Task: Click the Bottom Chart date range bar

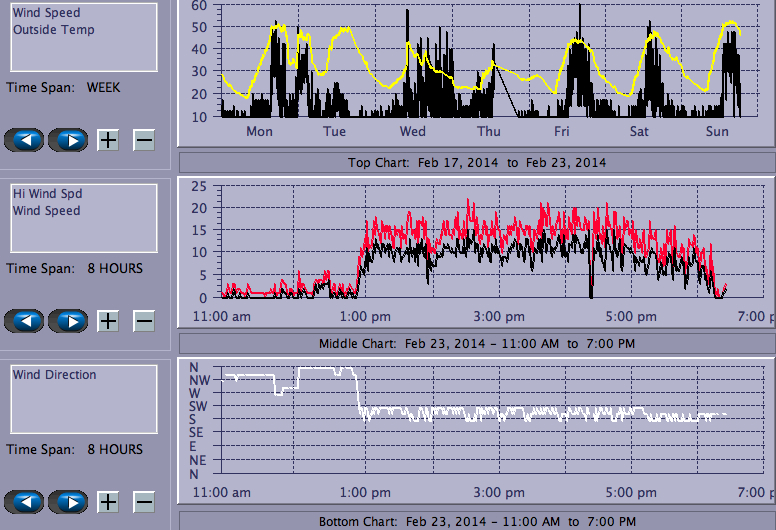Action: tap(476, 521)
